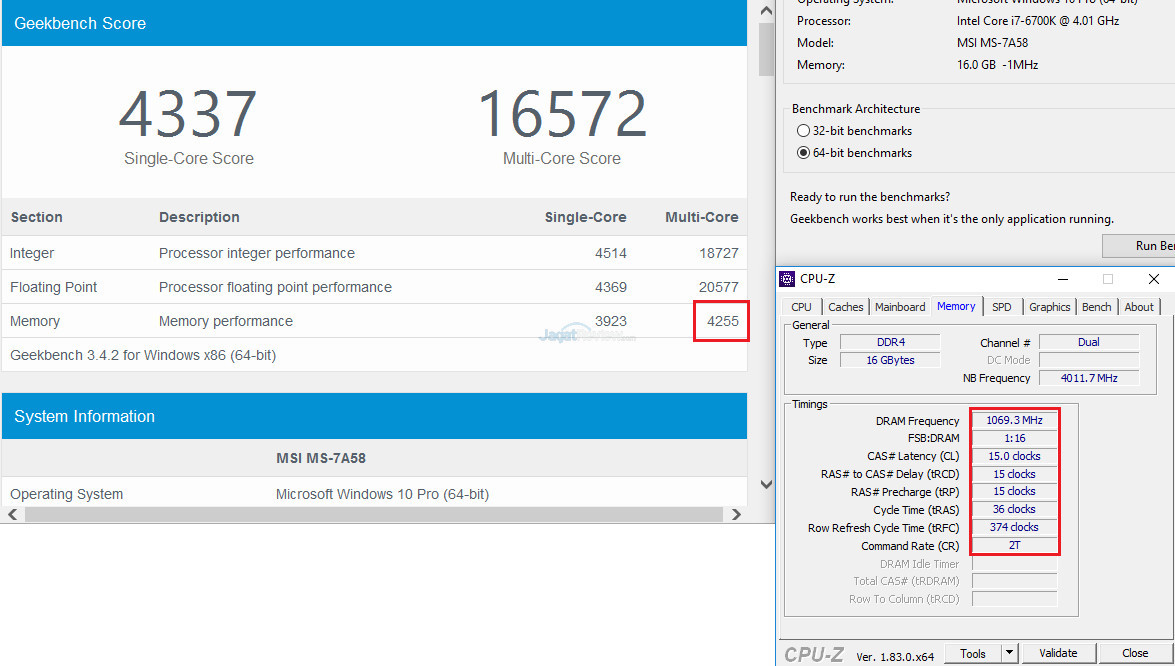Open the Tools dropdown arrow in CPU-Z

coord(1009,653)
